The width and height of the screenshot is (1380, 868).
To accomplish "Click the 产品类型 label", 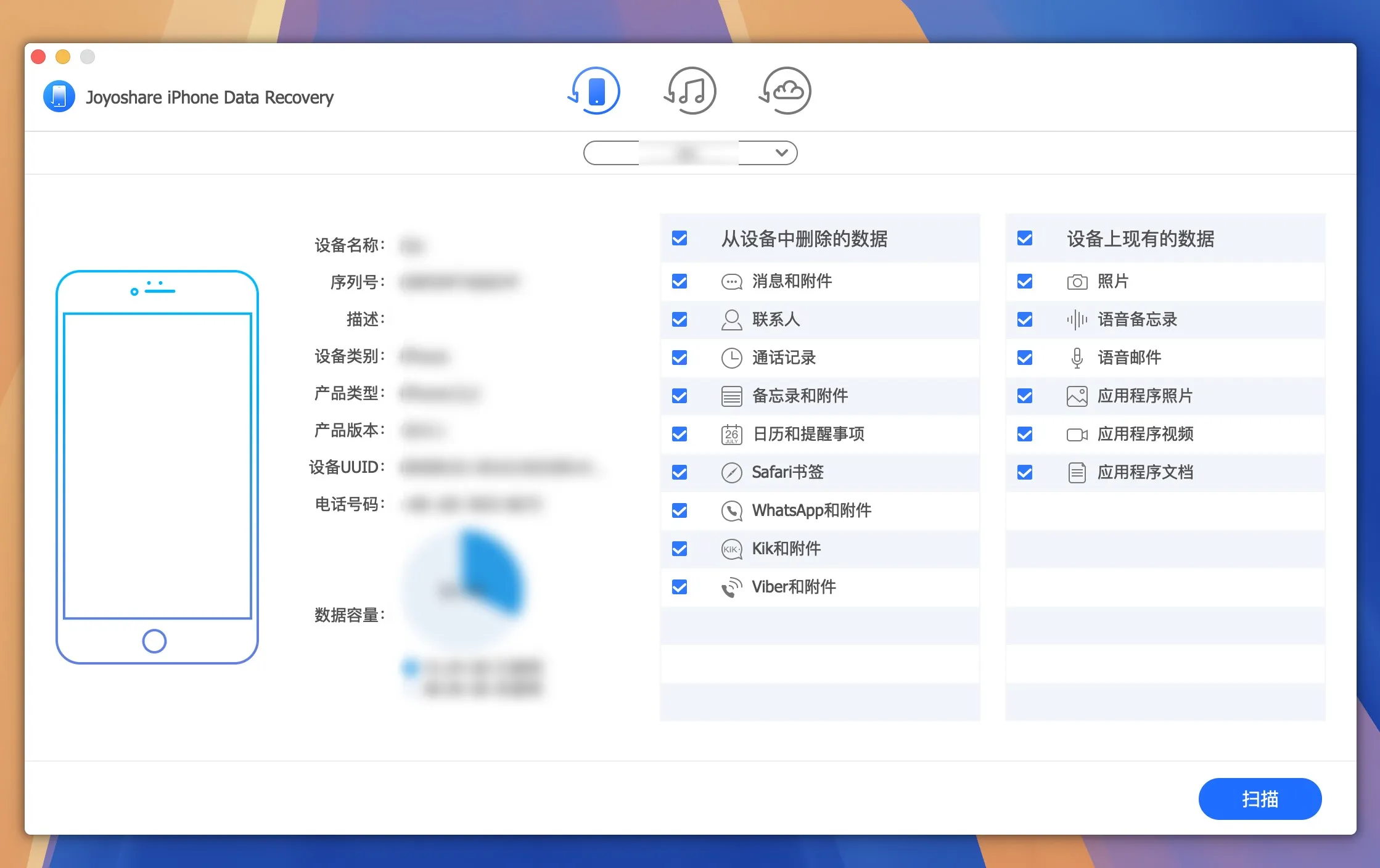I will [350, 393].
